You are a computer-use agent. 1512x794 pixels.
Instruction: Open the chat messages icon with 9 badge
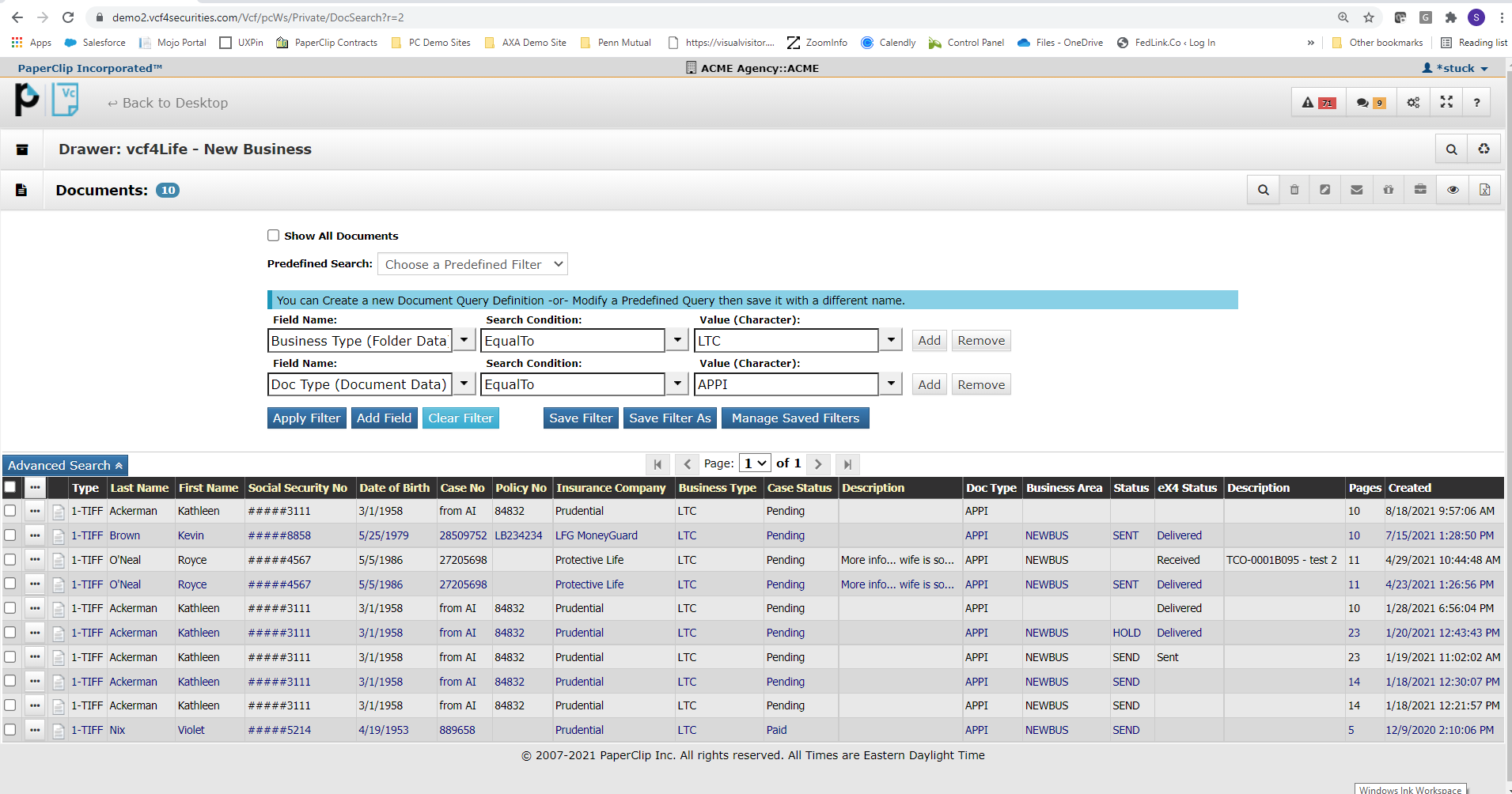click(x=1370, y=103)
